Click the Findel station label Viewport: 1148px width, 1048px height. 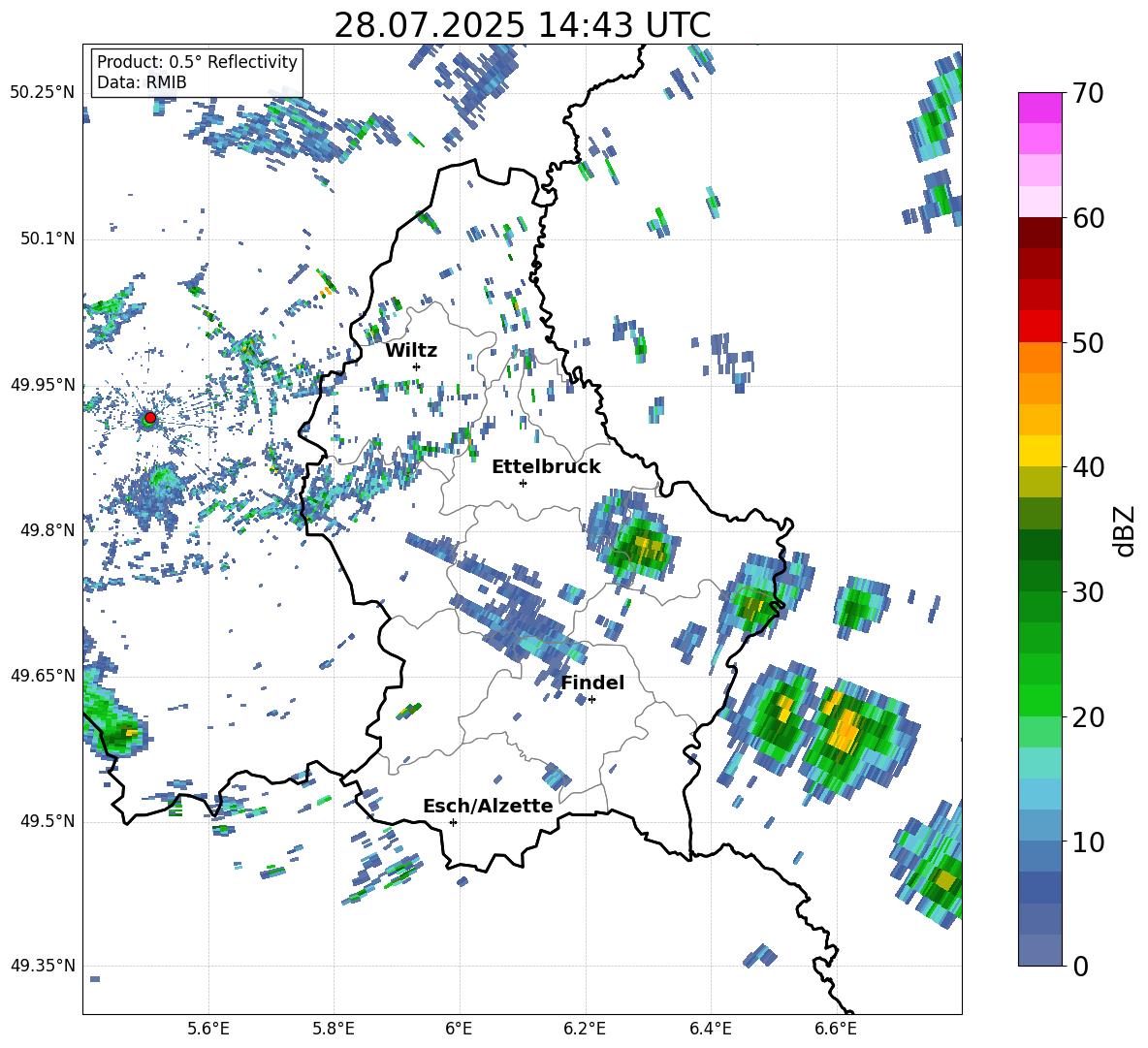click(x=592, y=683)
